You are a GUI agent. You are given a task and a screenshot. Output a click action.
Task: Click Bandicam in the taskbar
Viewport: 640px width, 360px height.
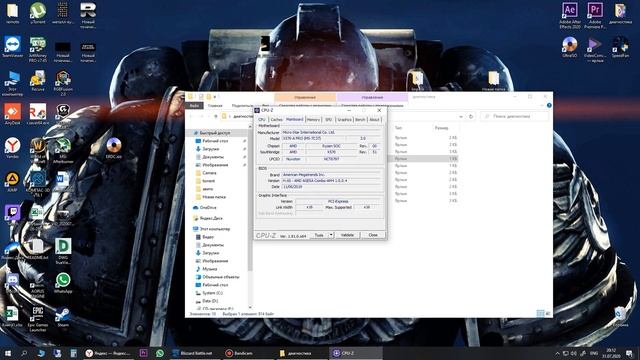(x=240, y=353)
